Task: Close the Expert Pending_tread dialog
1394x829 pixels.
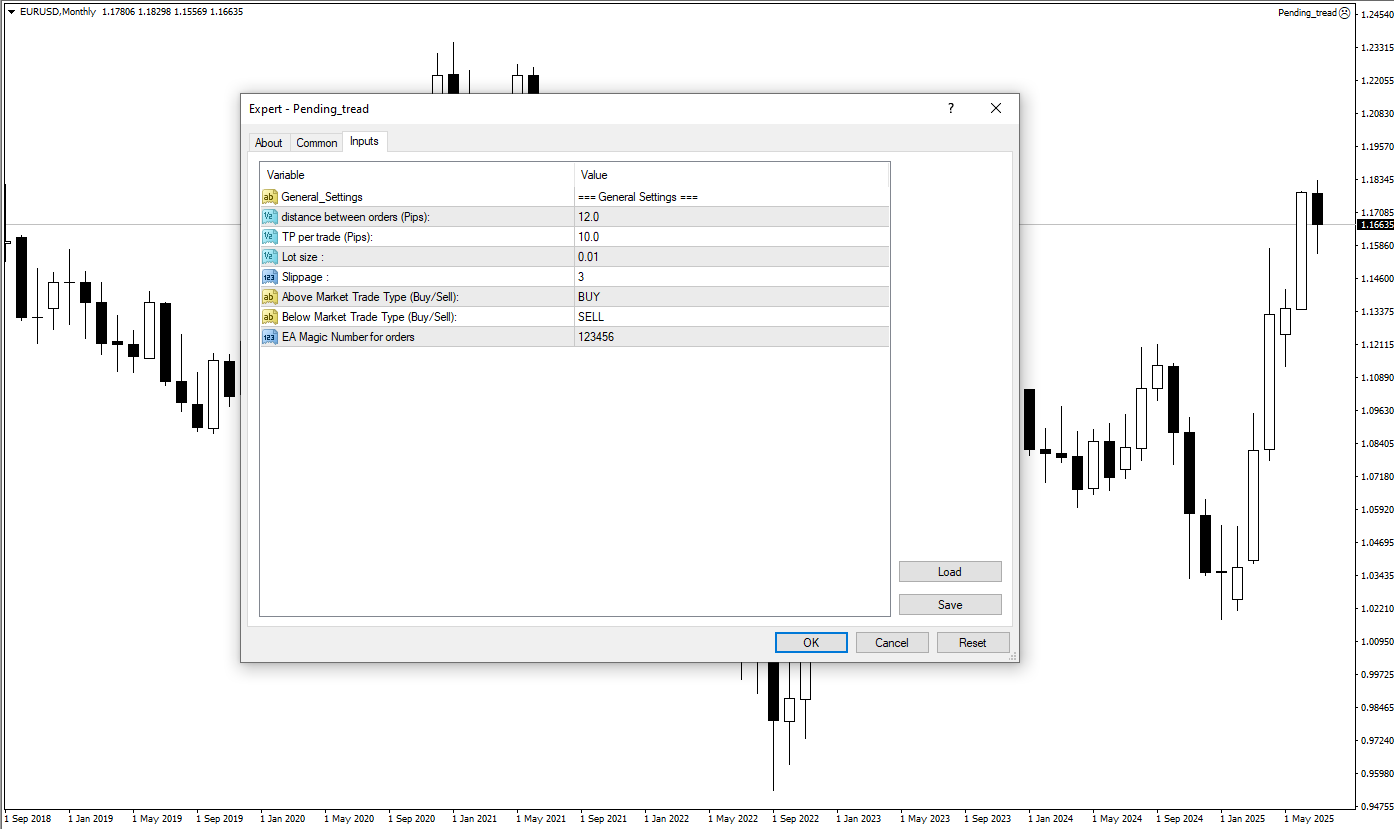Action: (x=996, y=108)
